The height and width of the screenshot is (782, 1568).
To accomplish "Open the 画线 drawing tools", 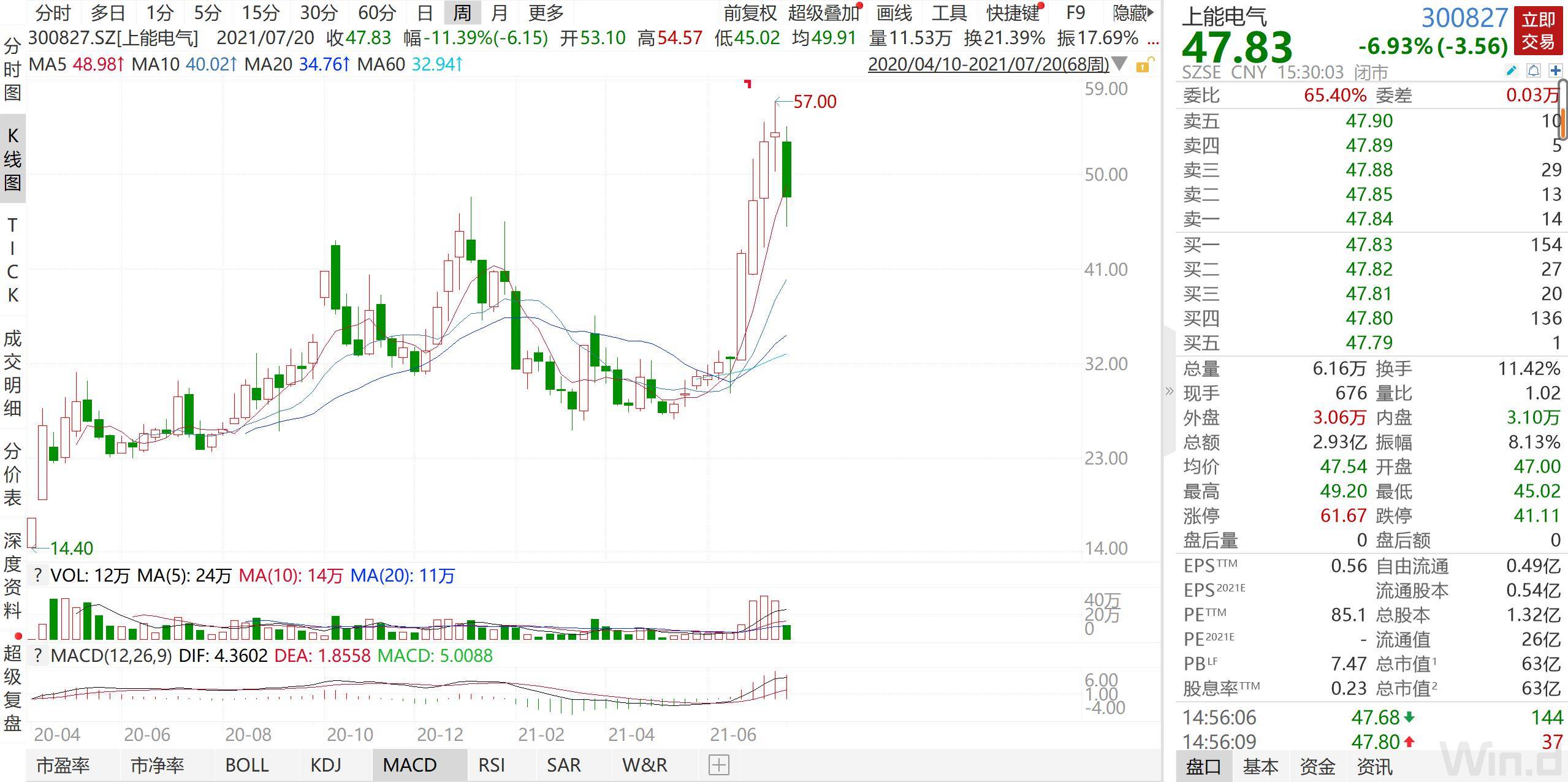I will point(894,12).
